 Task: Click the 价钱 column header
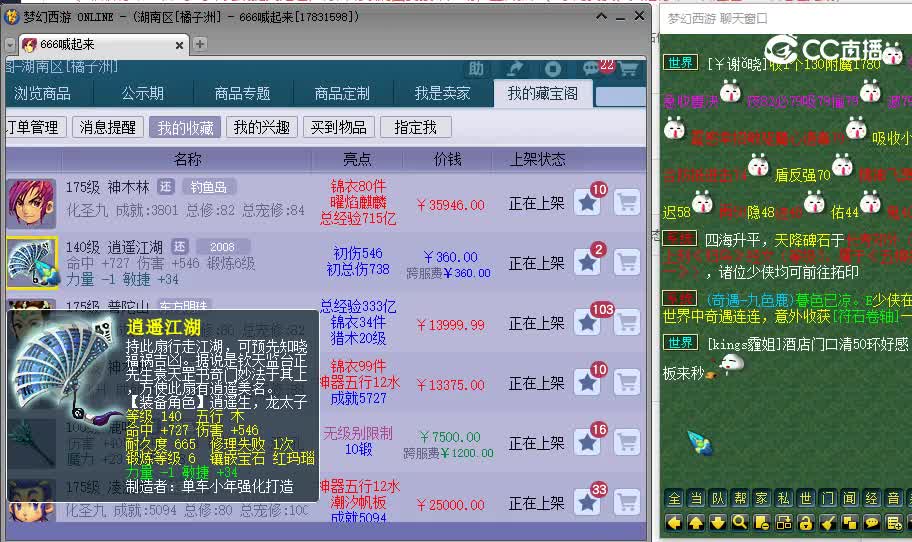[x=447, y=159]
